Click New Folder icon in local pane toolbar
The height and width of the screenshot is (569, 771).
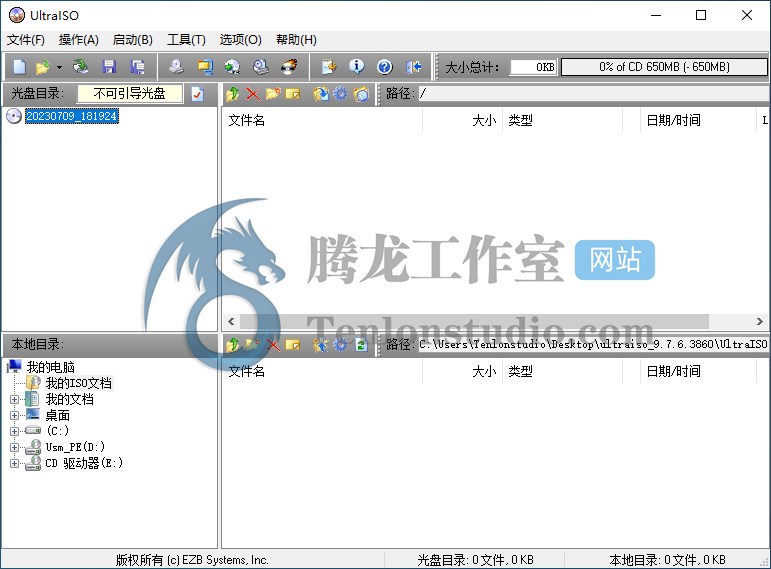pyautogui.click(x=253, y=345)
